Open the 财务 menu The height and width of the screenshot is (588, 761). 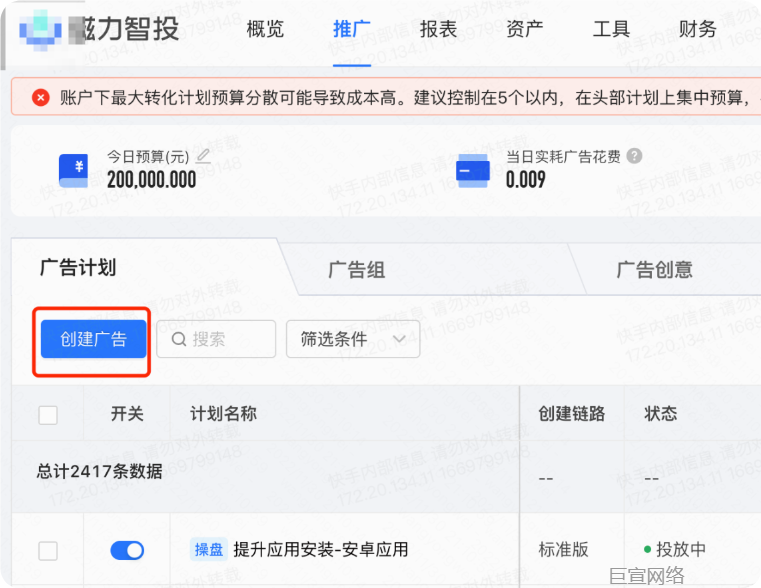[697, 29]
